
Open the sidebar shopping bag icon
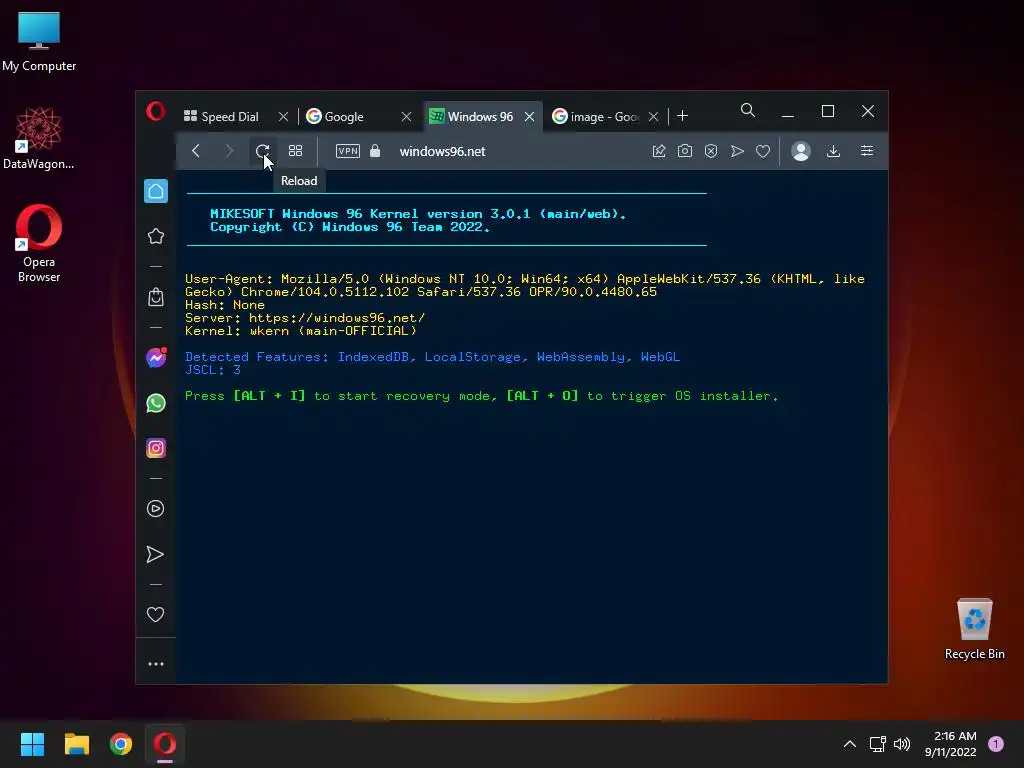155,297
